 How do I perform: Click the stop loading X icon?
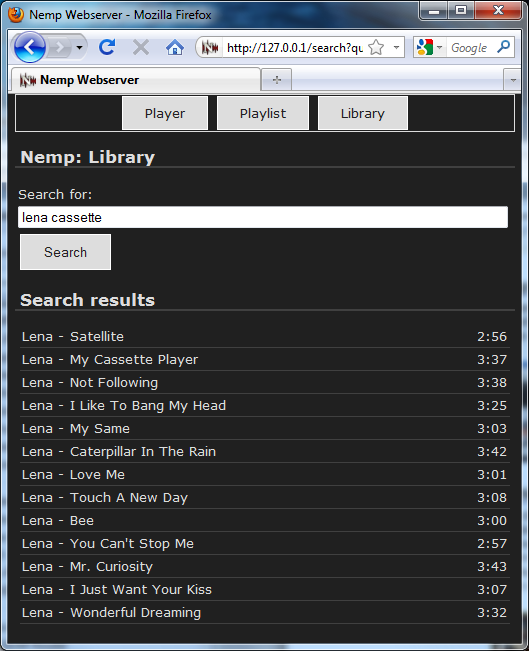click(x=141, y=48)
